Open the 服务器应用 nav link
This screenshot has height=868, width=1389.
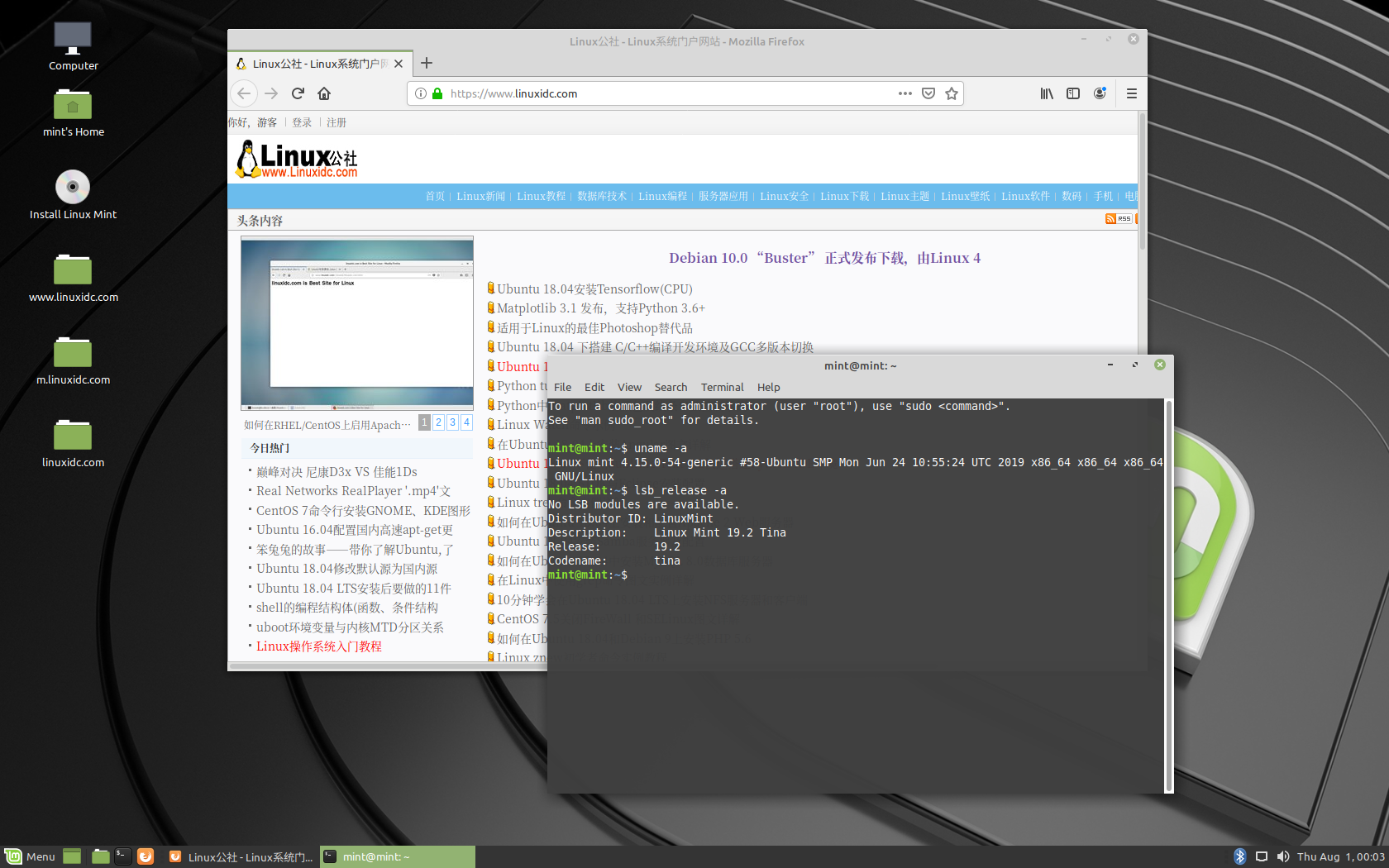click(x=723, y=196)
